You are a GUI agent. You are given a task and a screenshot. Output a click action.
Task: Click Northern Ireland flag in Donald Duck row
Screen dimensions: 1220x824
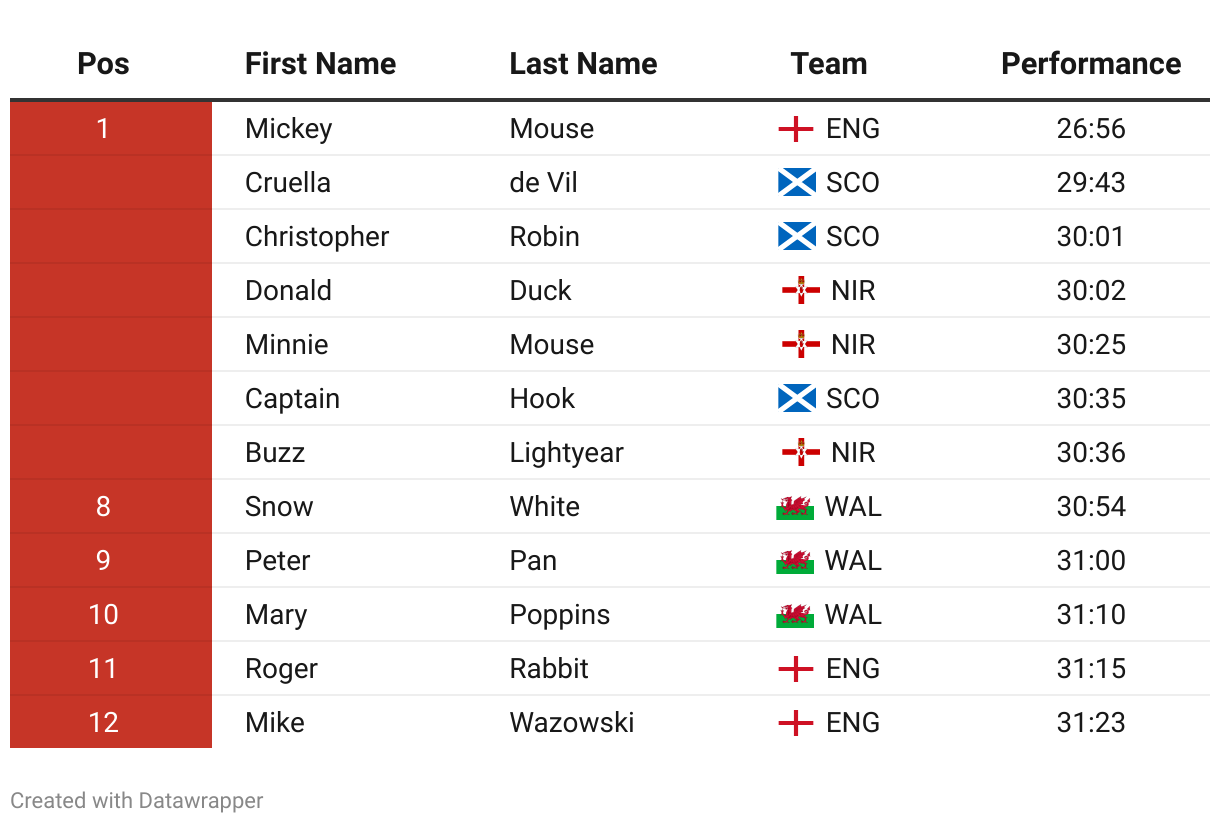(801, 291)
